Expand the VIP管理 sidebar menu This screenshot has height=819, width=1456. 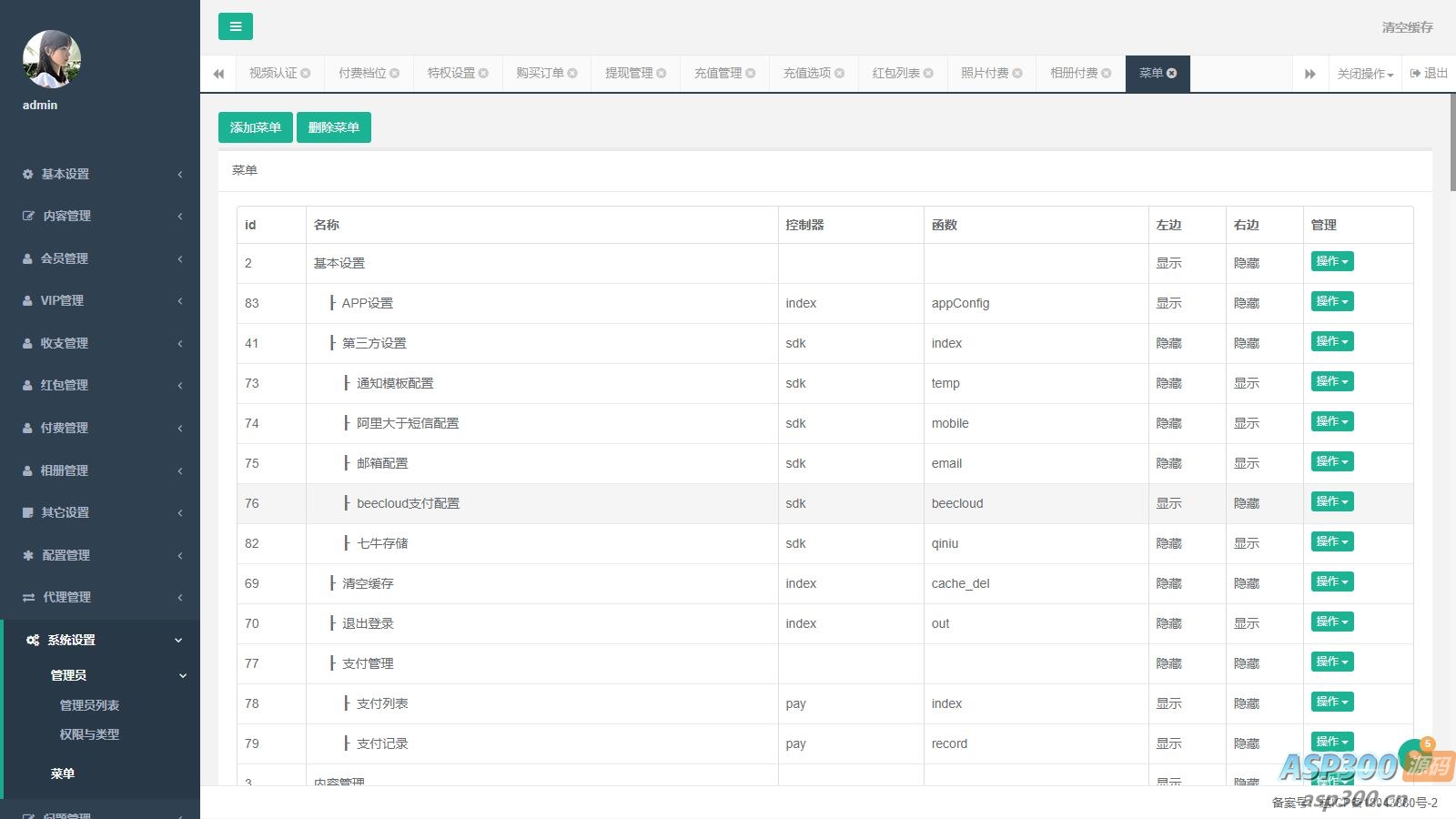point(100,300)
